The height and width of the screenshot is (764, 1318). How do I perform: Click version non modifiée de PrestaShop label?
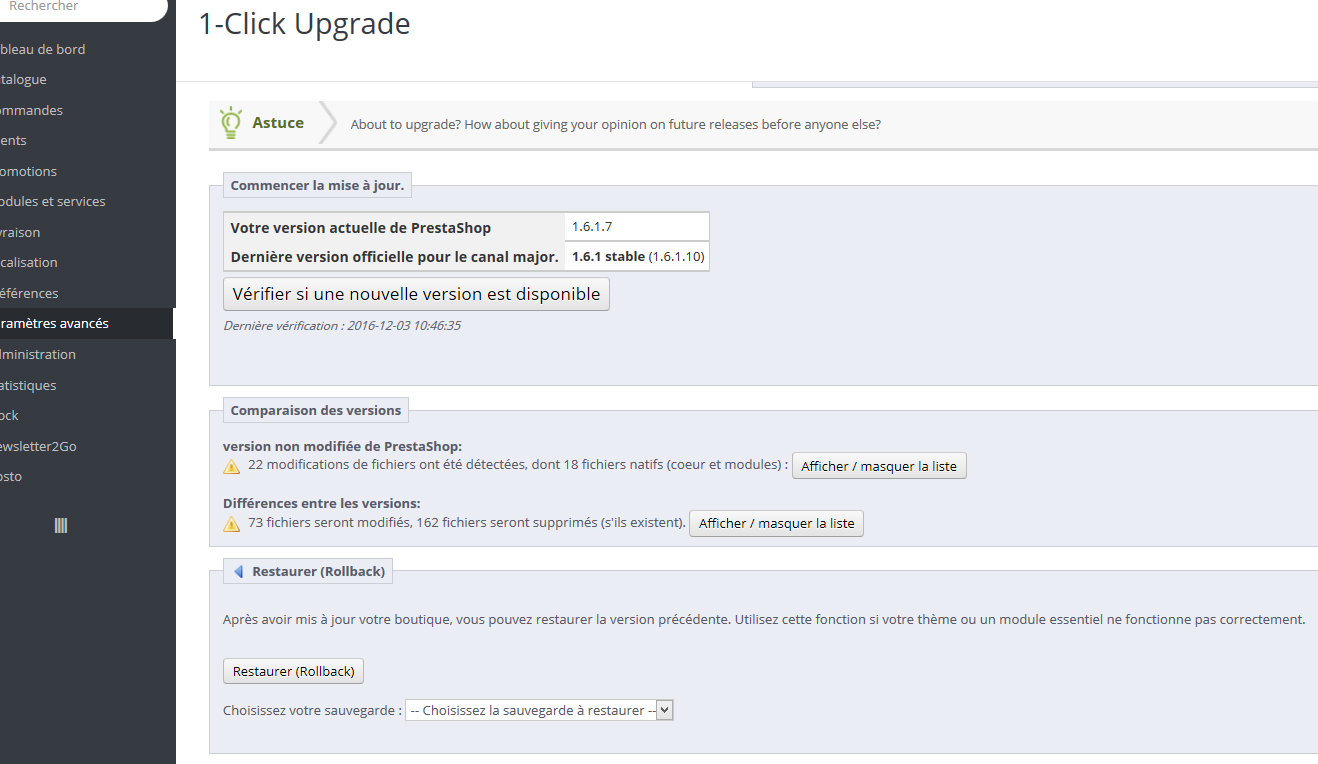pyautogui.click(x=342, y=446)
